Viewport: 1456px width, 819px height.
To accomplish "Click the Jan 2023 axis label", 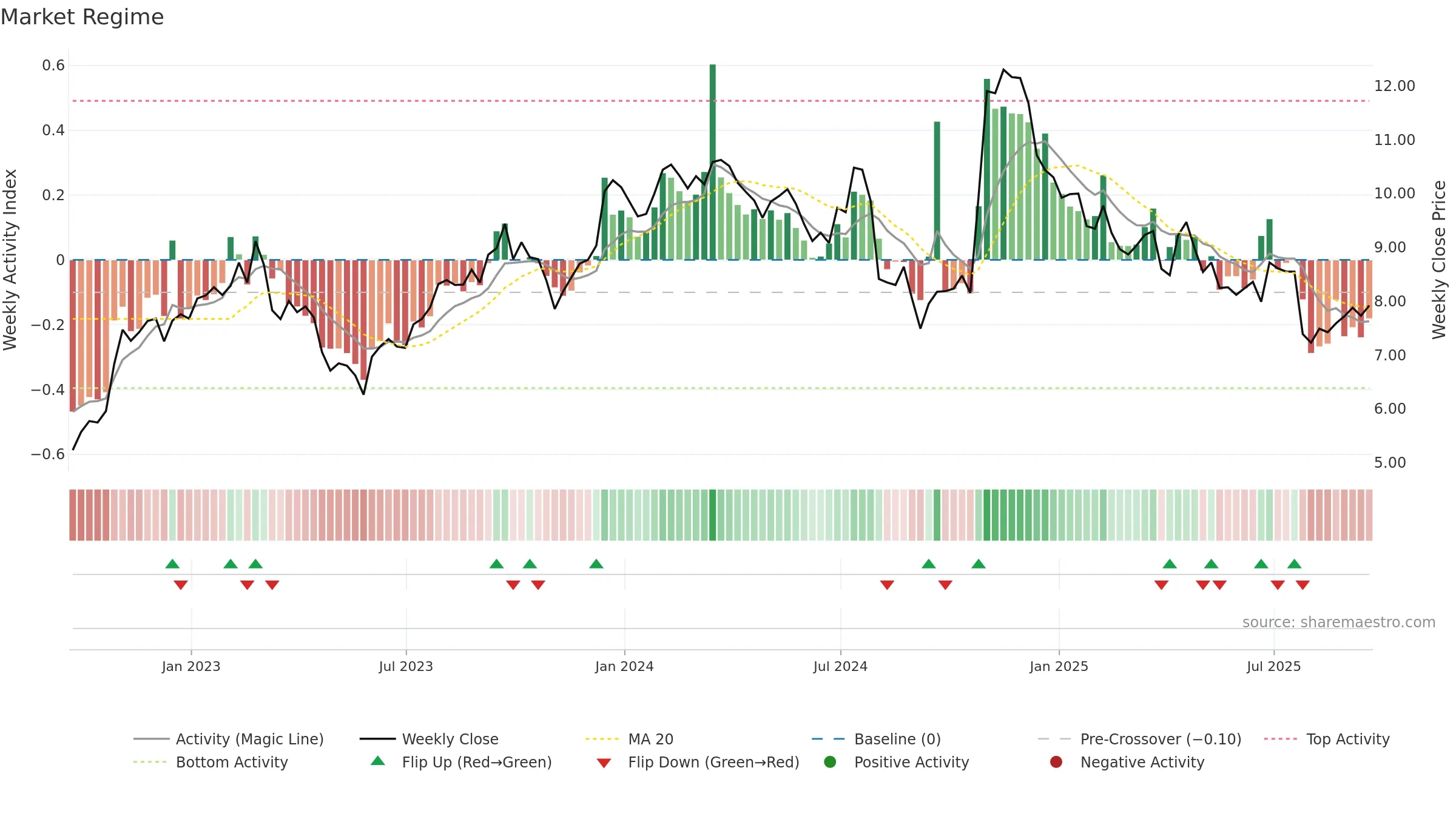I will pos(191,666).
